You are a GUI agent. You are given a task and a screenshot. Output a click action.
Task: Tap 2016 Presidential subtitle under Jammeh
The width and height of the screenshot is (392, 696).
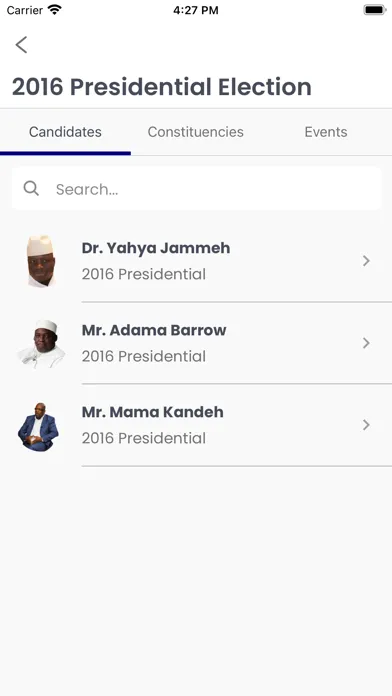(144, 274)
